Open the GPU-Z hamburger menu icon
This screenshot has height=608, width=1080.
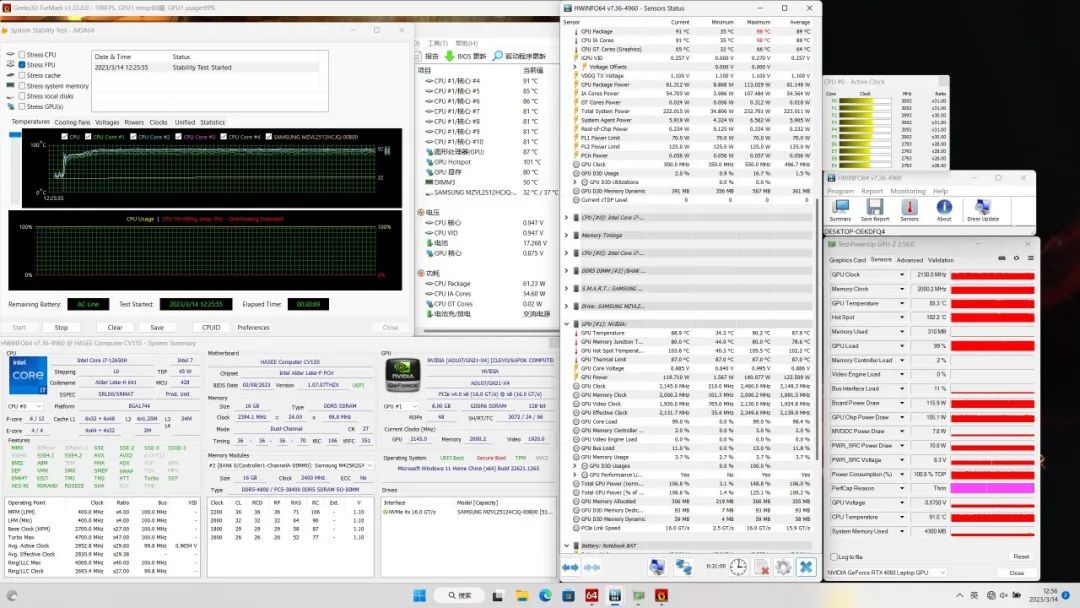click(1030, 258)
